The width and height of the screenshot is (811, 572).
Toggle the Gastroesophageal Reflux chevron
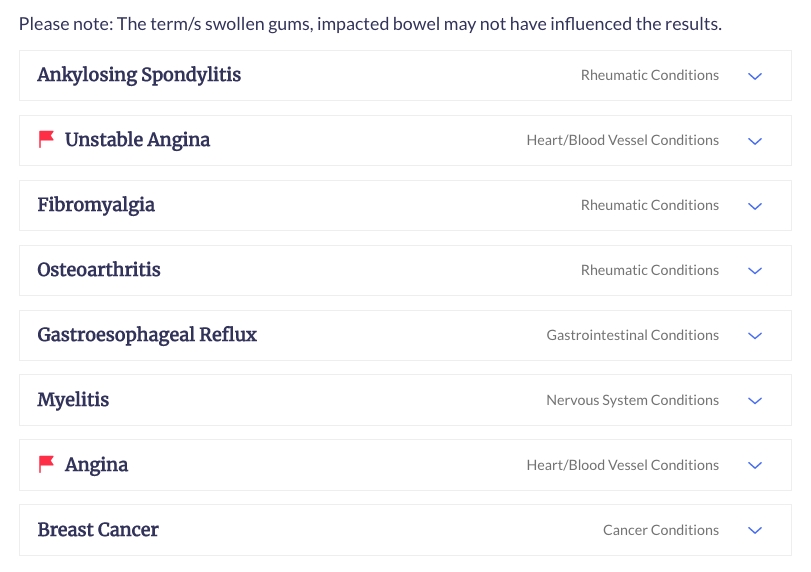[x=755, y=336]
